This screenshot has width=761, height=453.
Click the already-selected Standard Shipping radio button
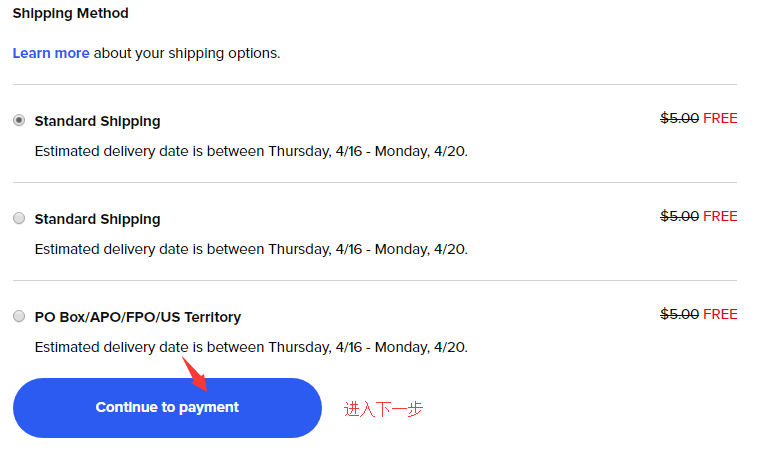(19, 120)
